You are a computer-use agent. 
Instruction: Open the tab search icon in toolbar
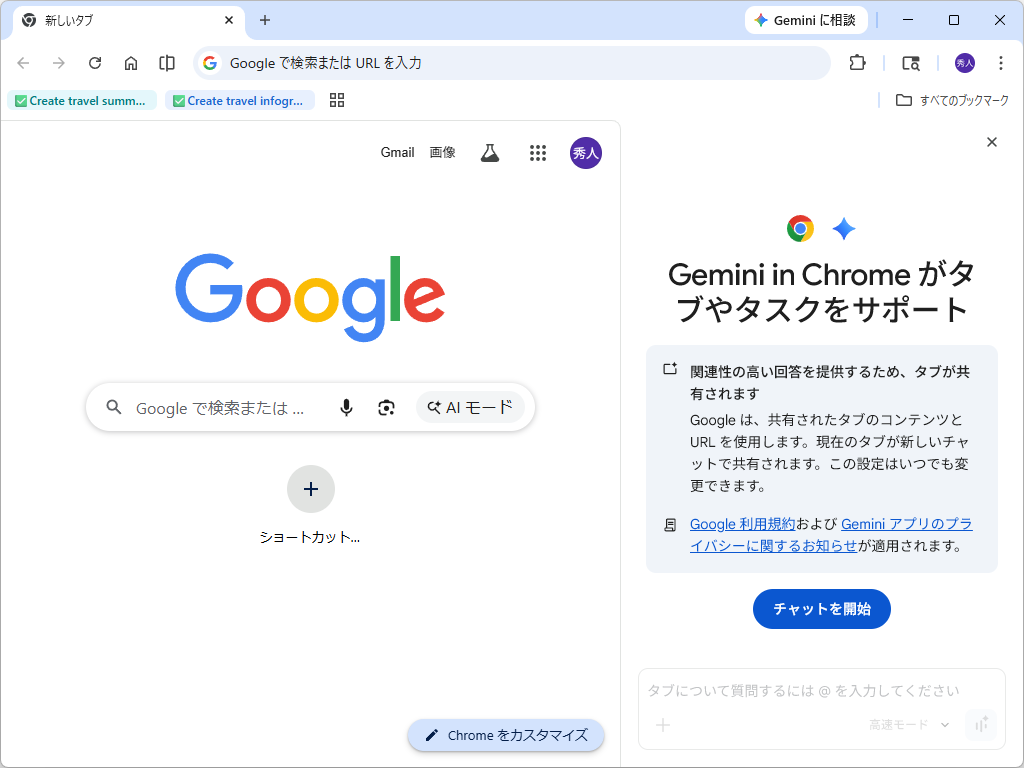pyautogui.click(x=910, y=63)
